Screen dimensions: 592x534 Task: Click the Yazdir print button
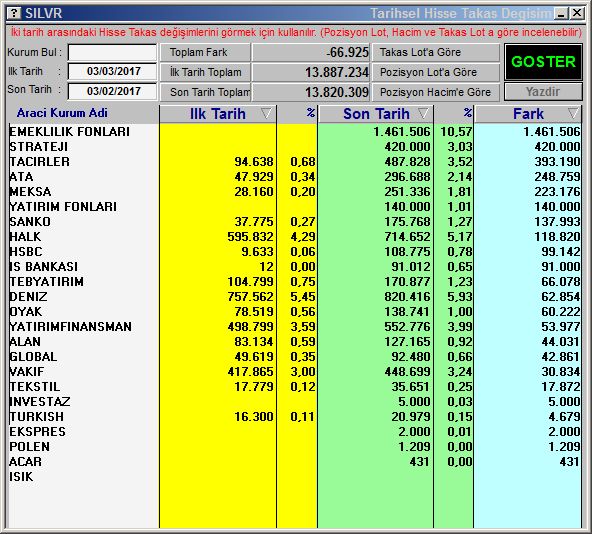point(543,92)
